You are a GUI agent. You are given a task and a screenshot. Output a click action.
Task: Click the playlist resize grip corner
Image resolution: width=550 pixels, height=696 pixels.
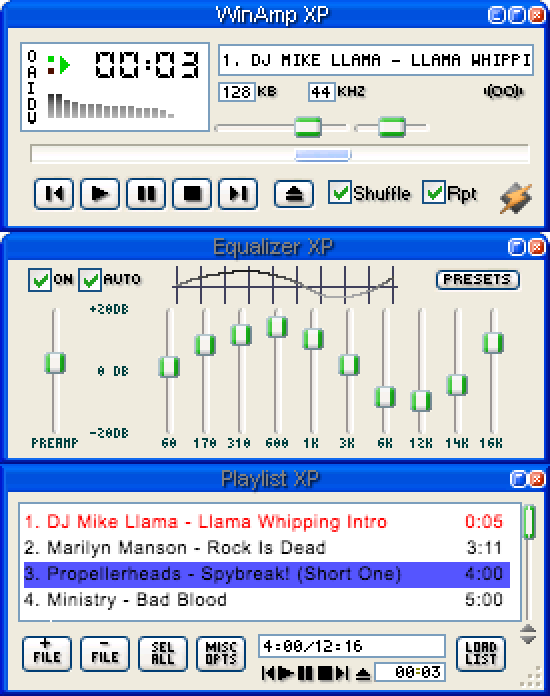coord(532,677)
